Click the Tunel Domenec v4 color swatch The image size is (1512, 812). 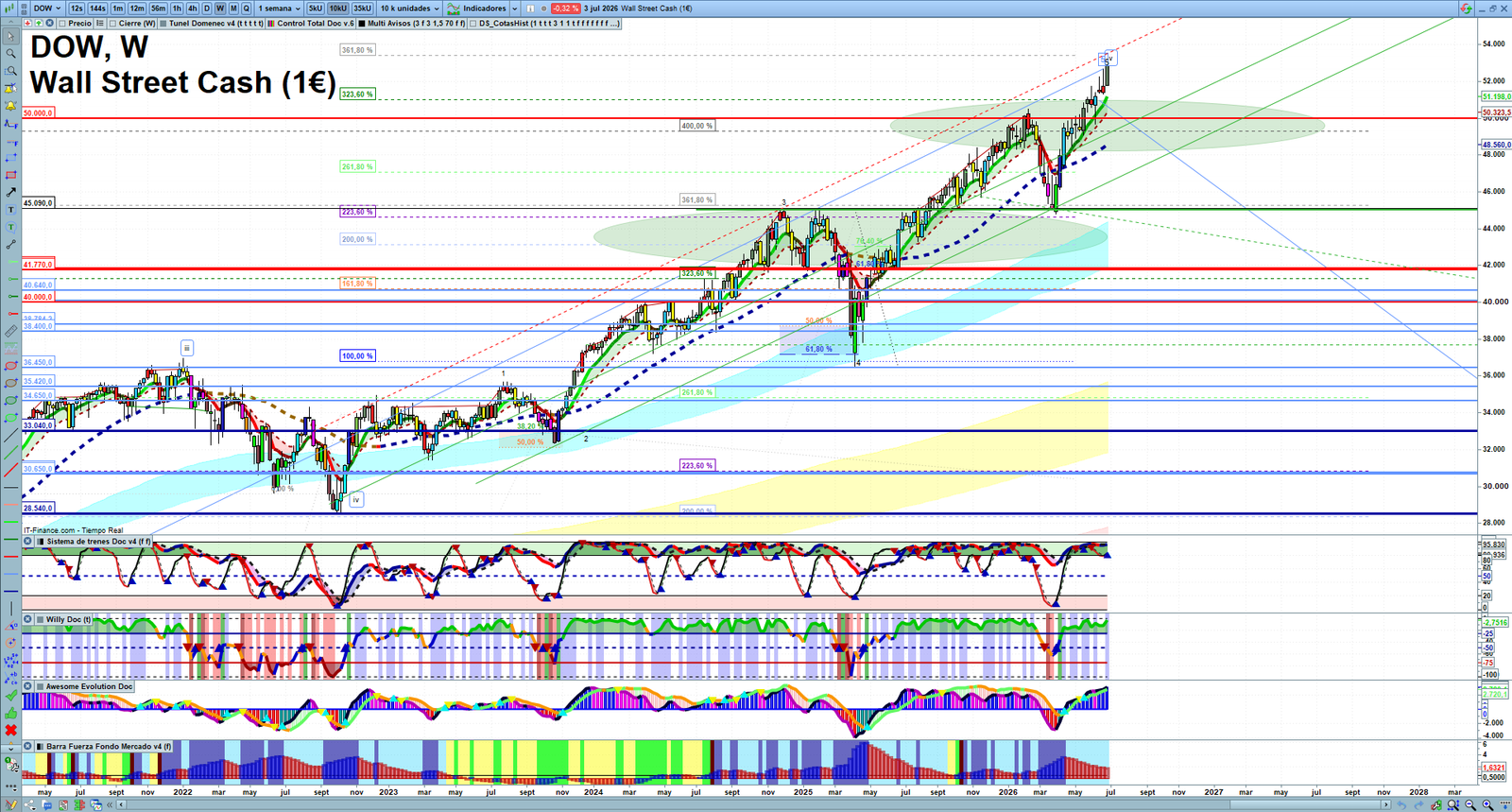[x=163, y=23]
